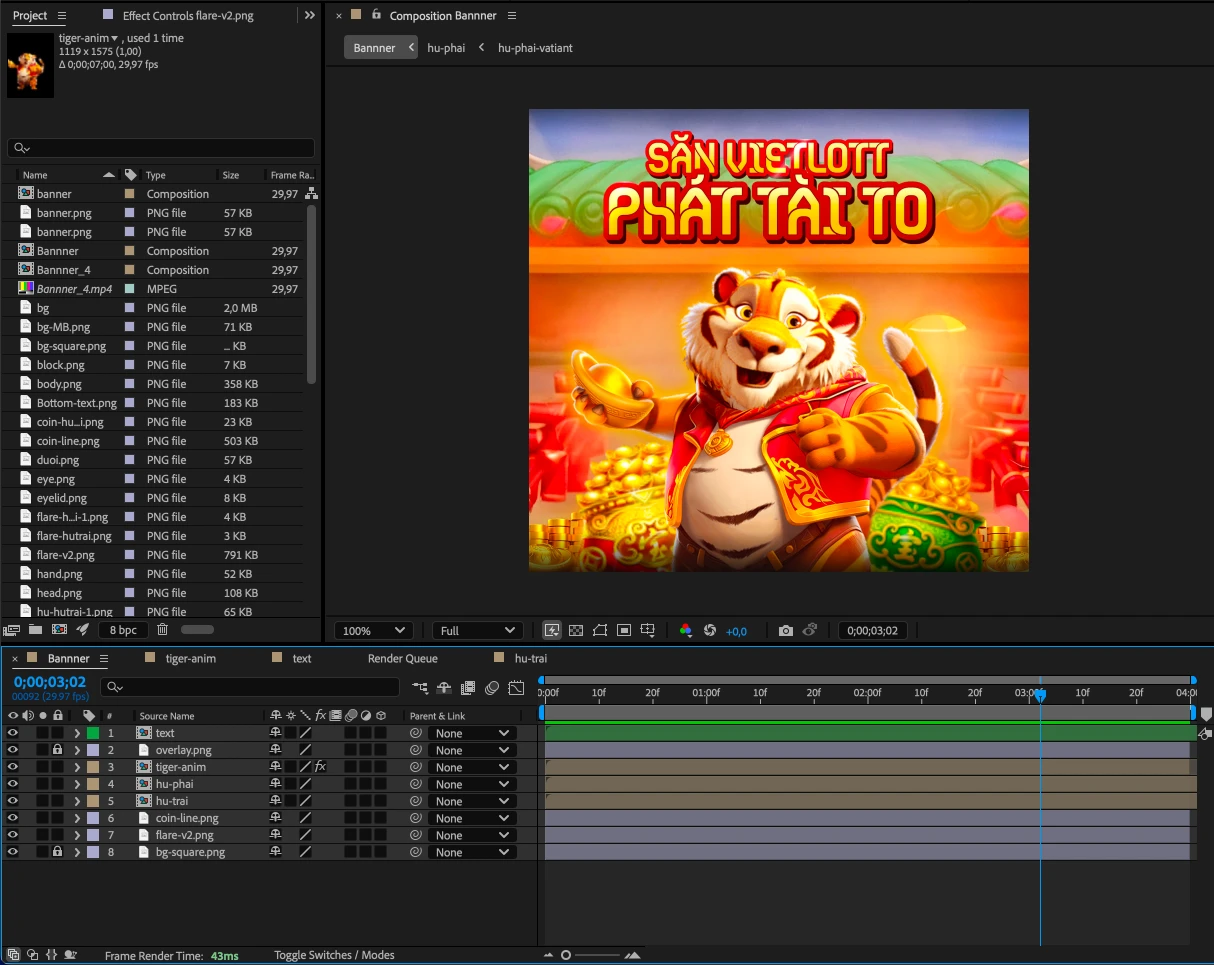Expand the hu-phai layer properties
This screenshot has width=1214, height=965.
pyautogui.click(x=77, y=784)
